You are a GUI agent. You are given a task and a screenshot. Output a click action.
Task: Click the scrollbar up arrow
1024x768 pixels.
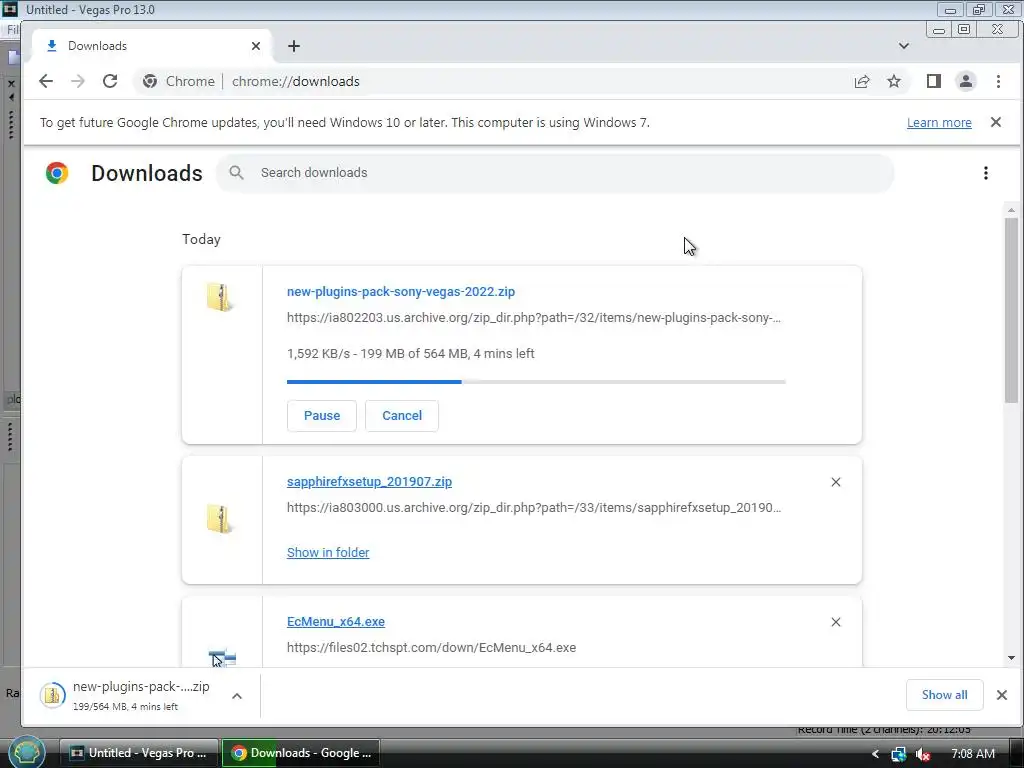click(x=1011, y=210)
